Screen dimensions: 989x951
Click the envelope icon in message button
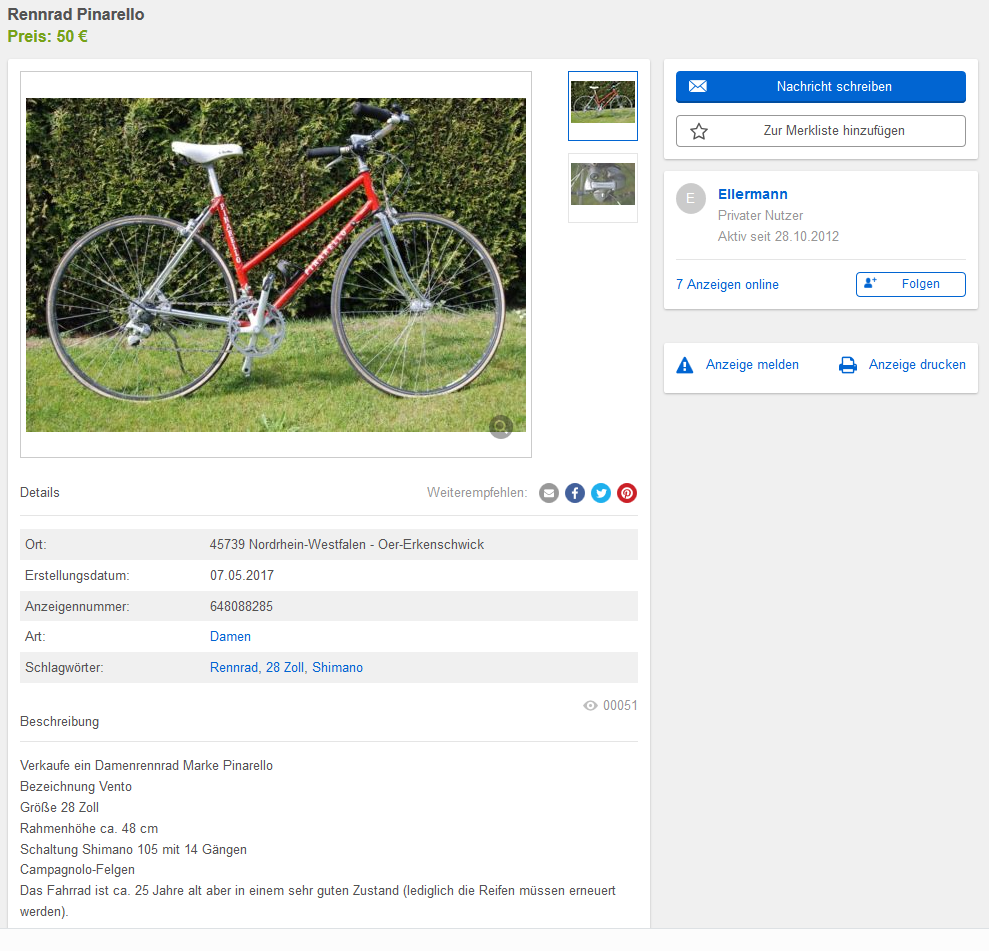tap(698, 86)
